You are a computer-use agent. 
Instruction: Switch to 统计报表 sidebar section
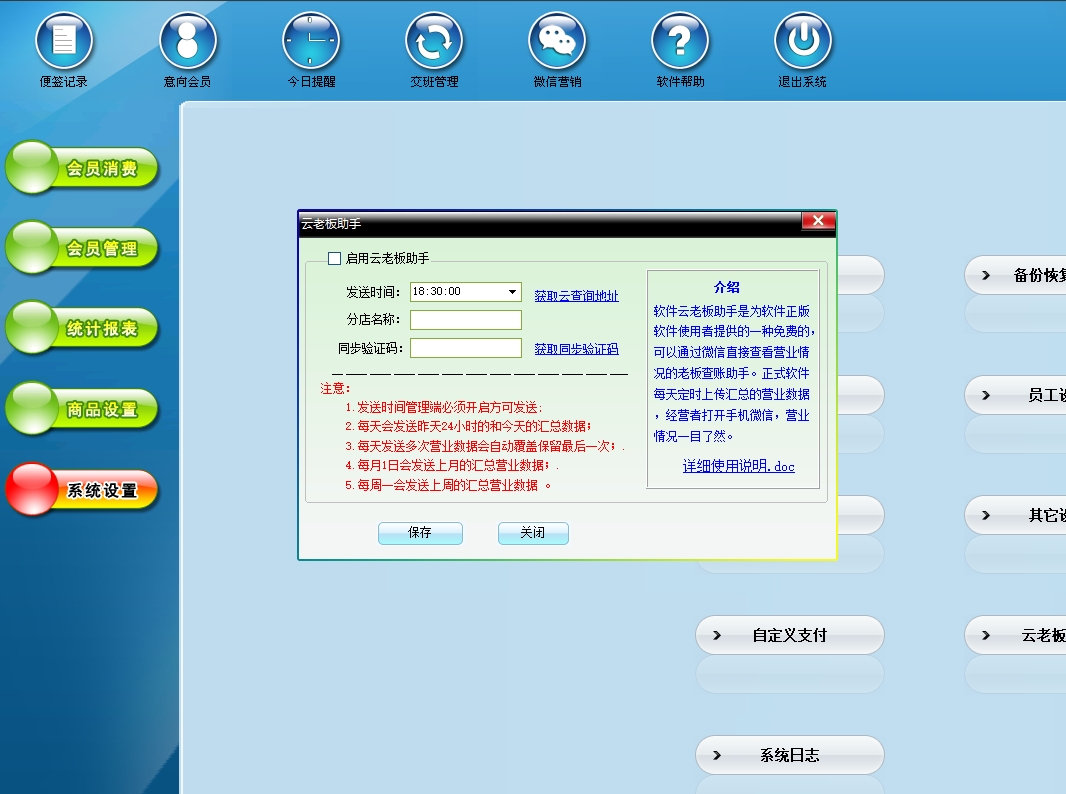tap(83, 329)
